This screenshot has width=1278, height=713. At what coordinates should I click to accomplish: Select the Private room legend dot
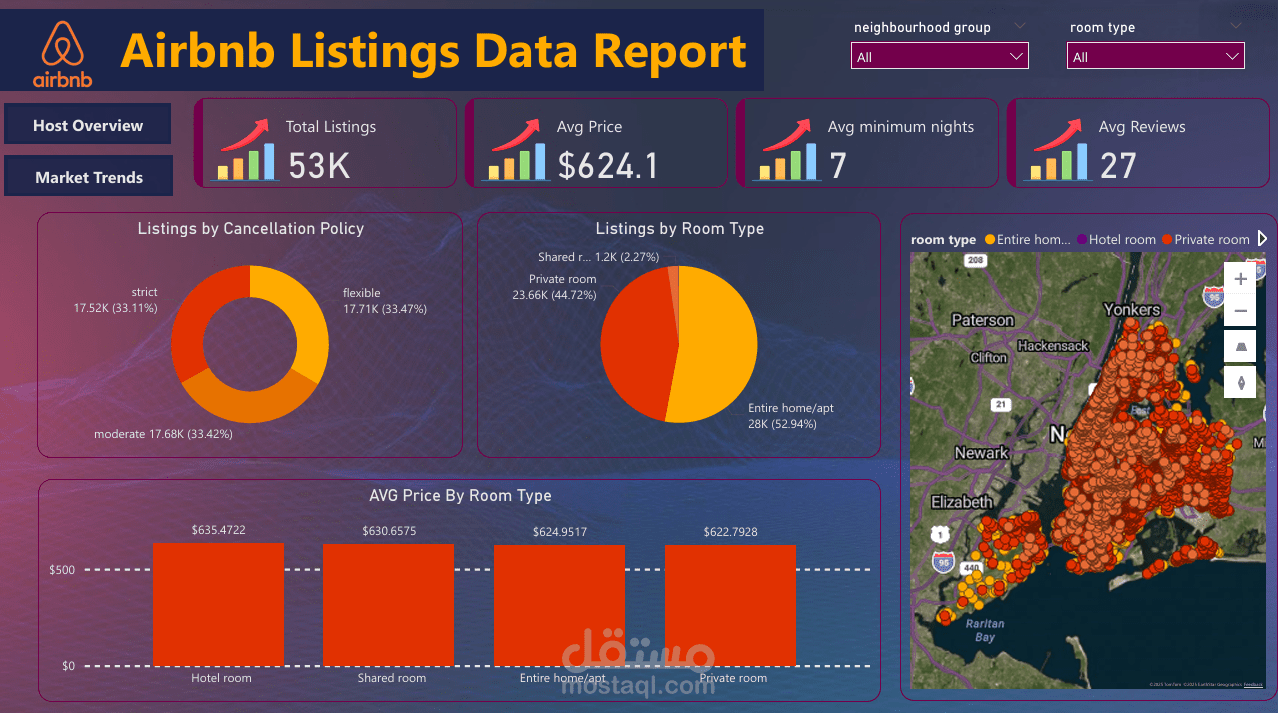coord(1167,240)
